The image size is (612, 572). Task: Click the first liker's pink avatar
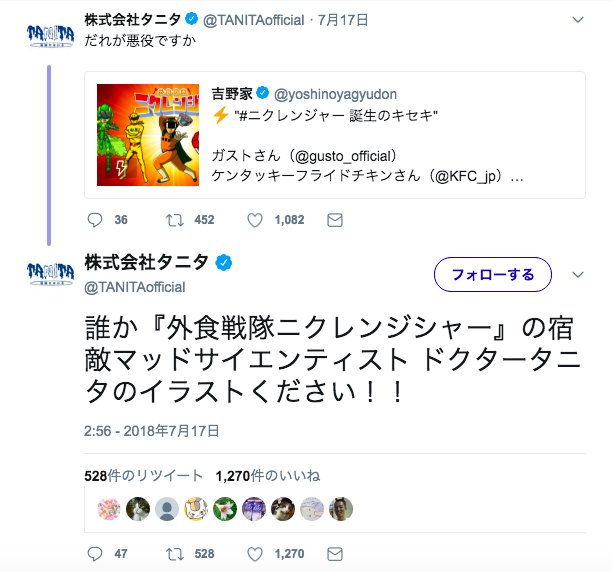(x=109, y=509)
